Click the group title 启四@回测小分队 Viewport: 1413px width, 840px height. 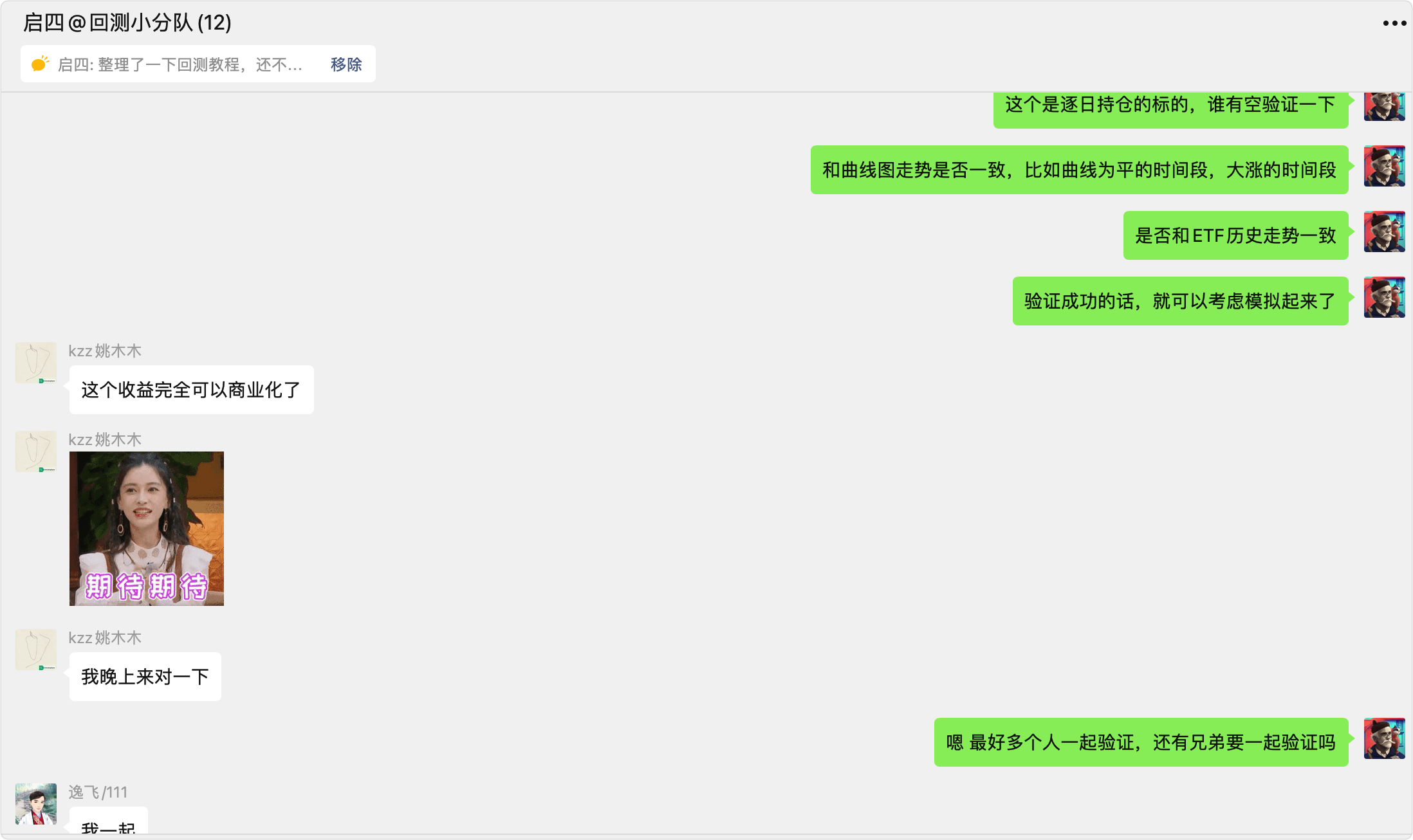[127, 23]
